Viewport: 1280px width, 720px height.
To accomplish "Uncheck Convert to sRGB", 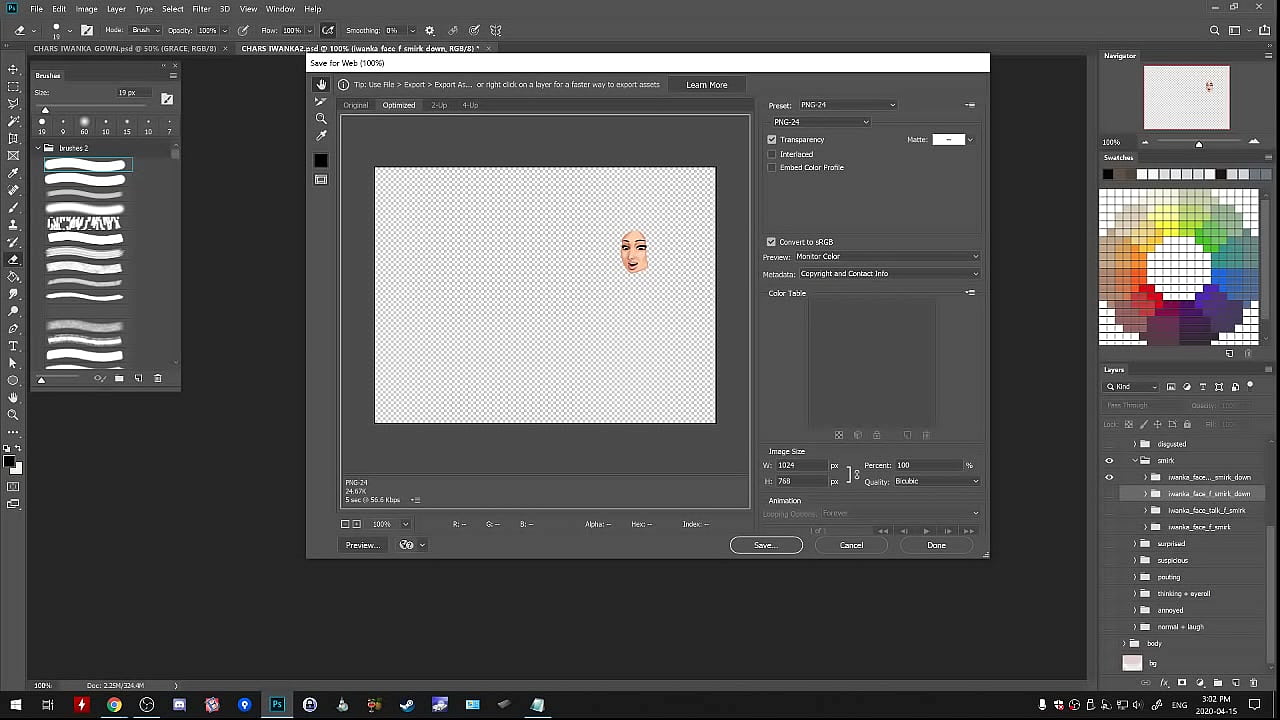I will [771, 242].
